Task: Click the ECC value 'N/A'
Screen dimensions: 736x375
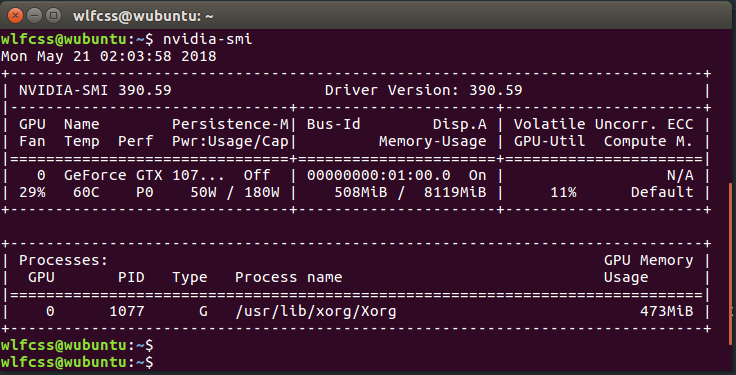Action: pos(680,176)
